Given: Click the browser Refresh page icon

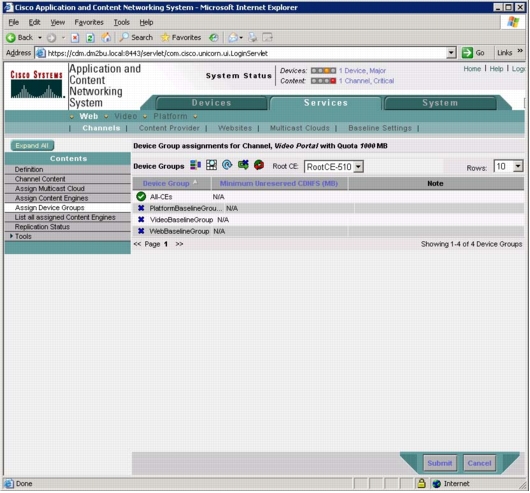Looking at the screenshot, I should [90, 38].
